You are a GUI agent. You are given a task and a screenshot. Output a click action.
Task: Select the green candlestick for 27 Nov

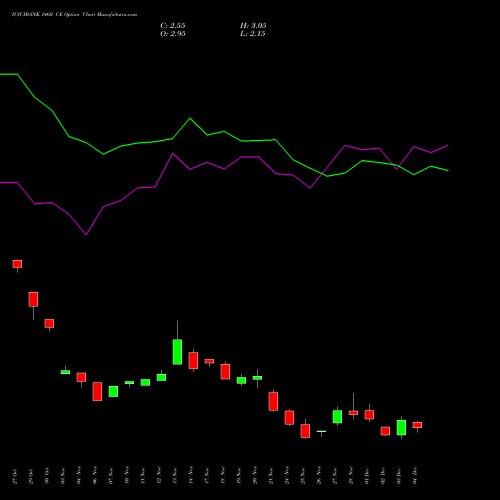tap(337, 417)
